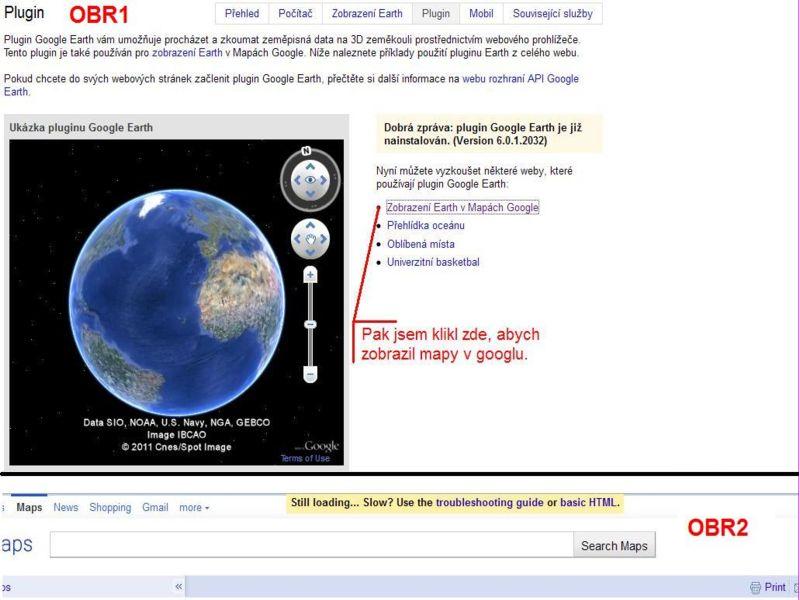Viewport: 800px width, 600px height.
Task: Collapse the side panel with double chevron
Action: pyautogui.click(x=179, y=586)
